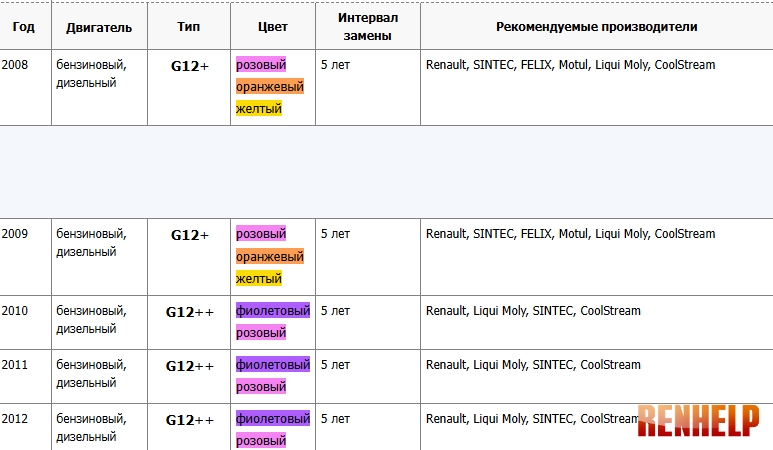
Task: Select "5 лет" interval in 2009 row
Action: [336, 234]
